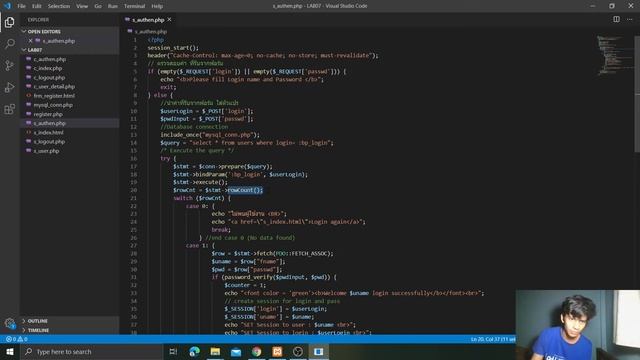
Task: Open the View menu
Action: coord(82,6)
